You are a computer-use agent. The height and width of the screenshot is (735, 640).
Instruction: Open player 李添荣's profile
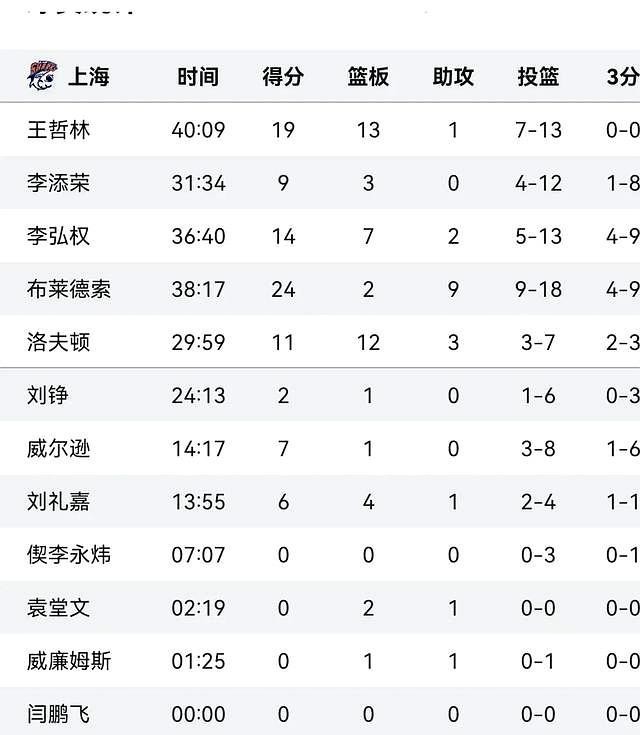pos(59,183)
